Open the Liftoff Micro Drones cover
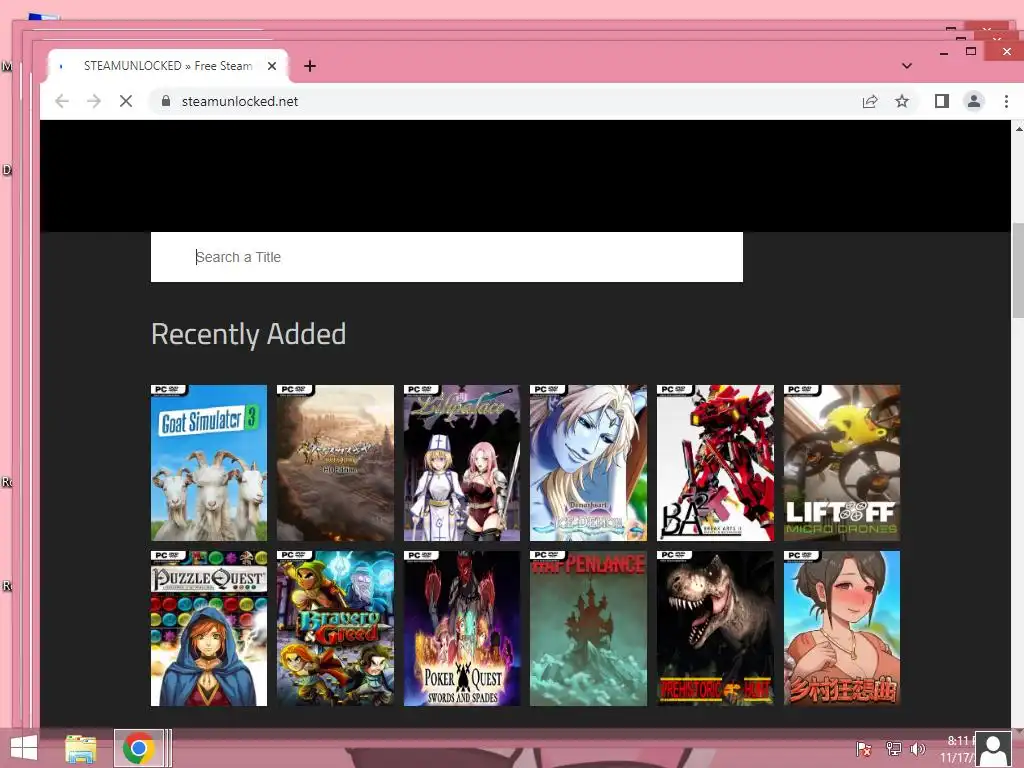This screenshot has width=1024, height=768. point(842,463)
